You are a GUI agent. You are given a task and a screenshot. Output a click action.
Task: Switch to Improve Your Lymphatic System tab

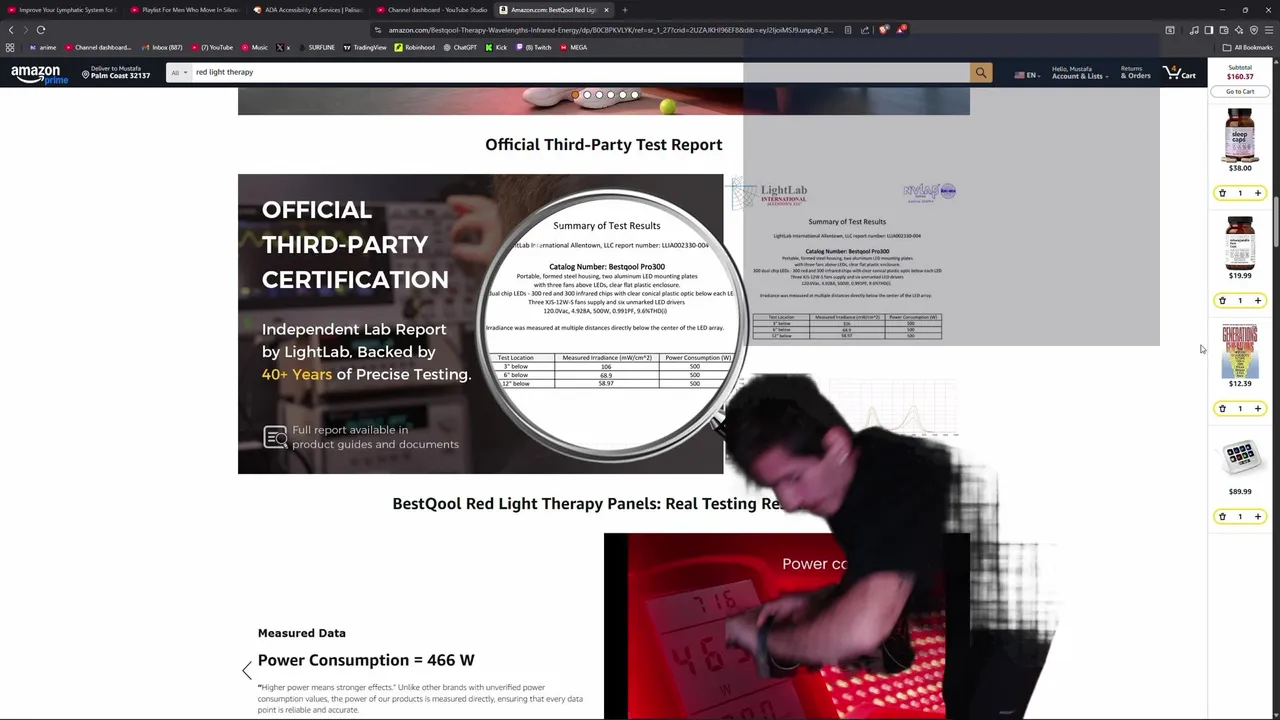click(61, 10)
